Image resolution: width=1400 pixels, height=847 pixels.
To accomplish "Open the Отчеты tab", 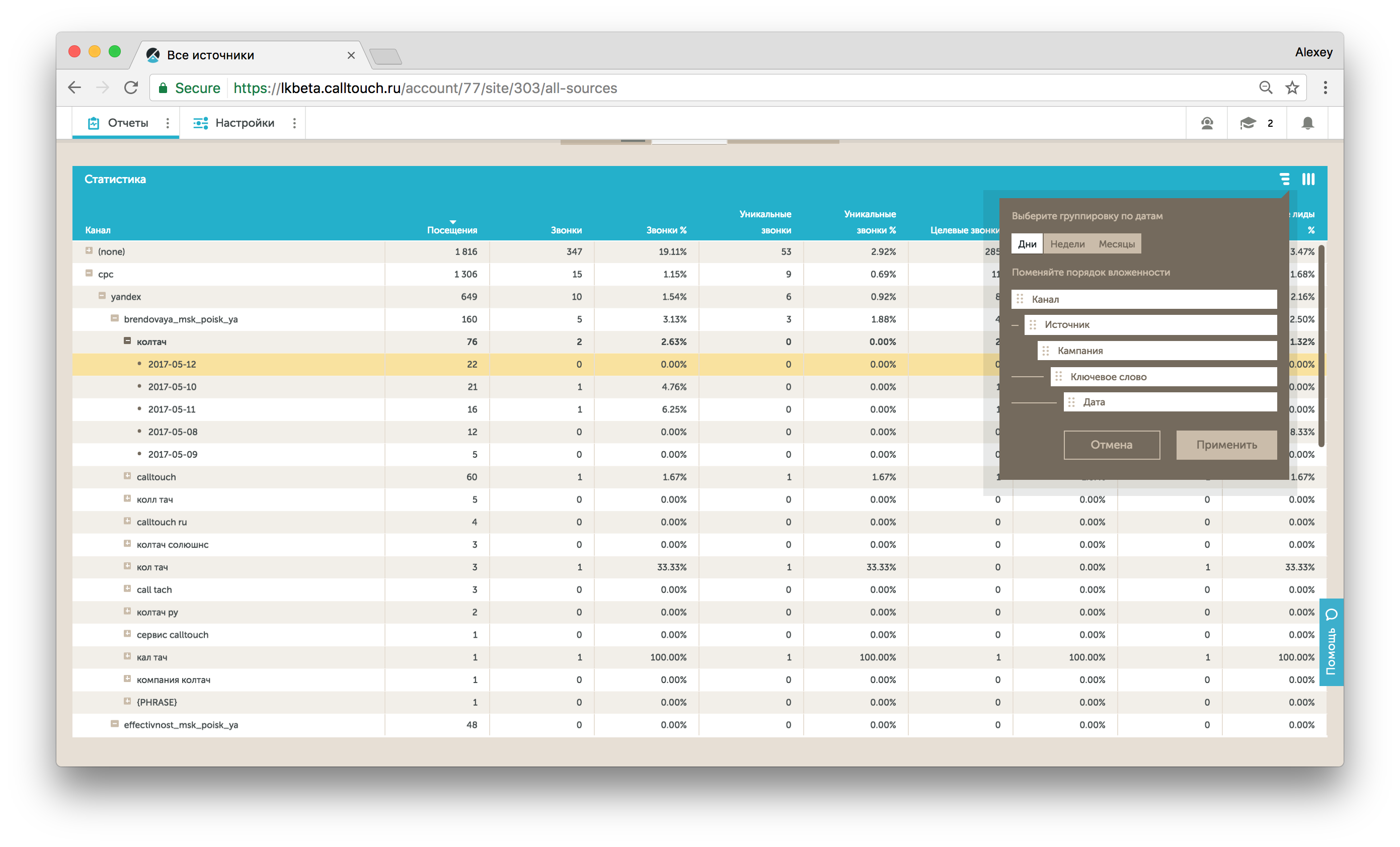I will tap(127, 123).
